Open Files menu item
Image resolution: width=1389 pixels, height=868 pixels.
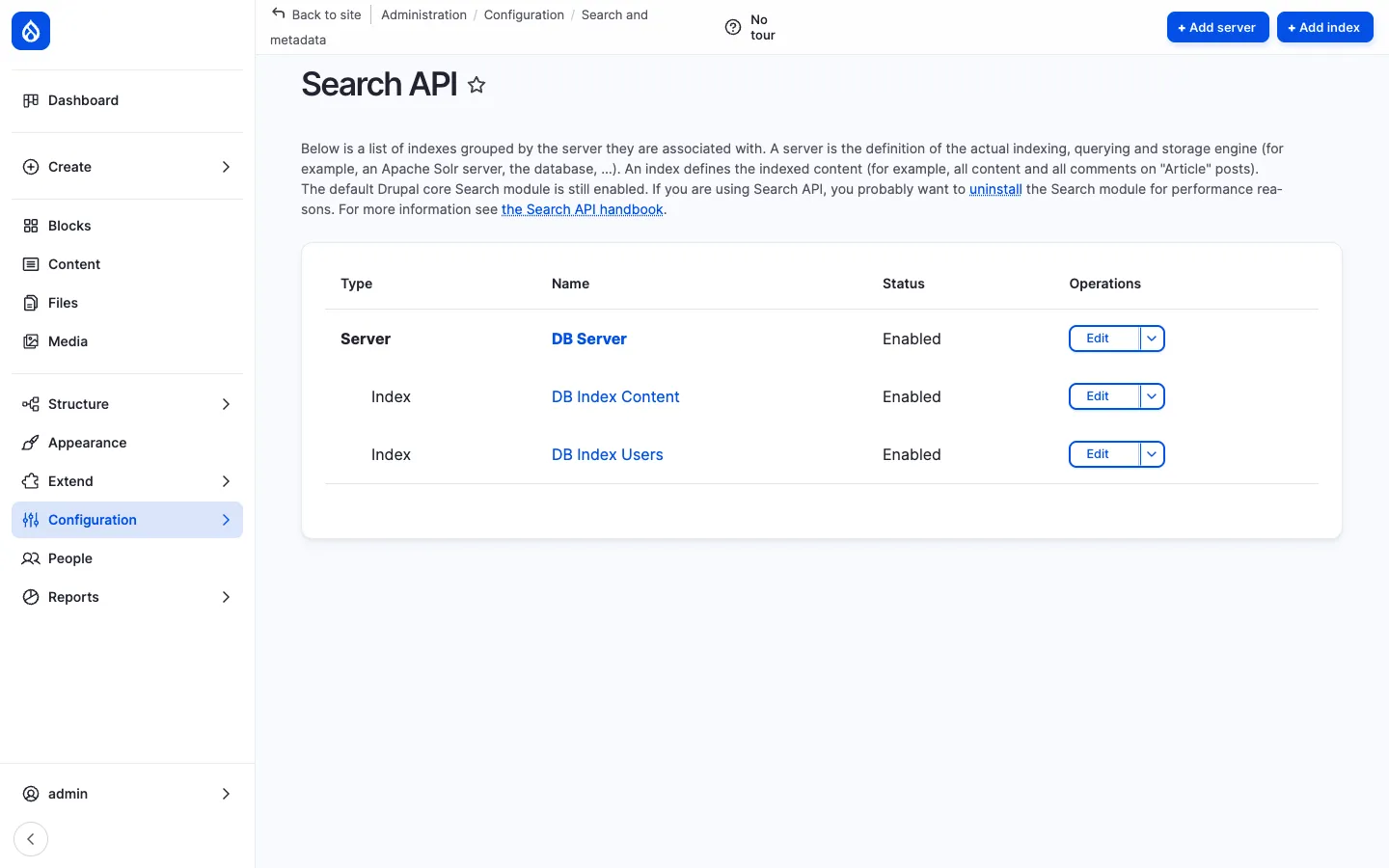127,303
